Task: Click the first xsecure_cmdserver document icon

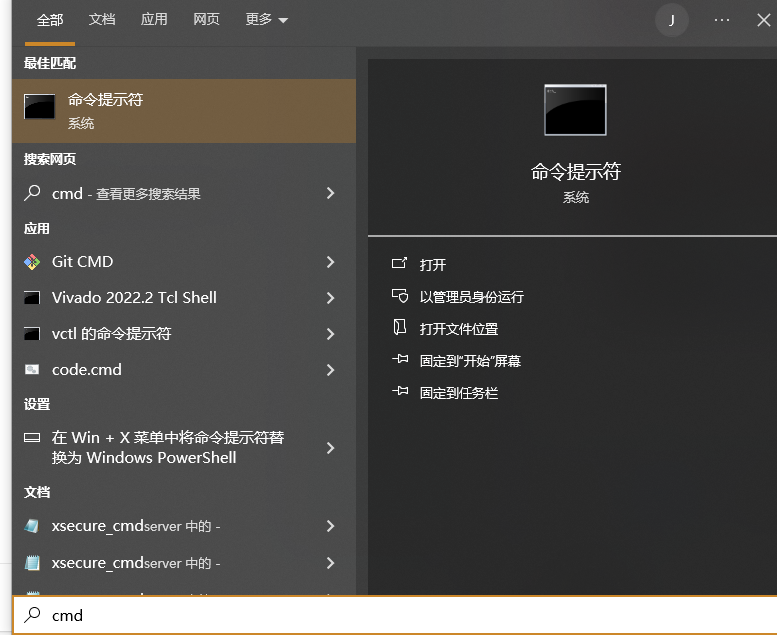Action: (32, 526)
